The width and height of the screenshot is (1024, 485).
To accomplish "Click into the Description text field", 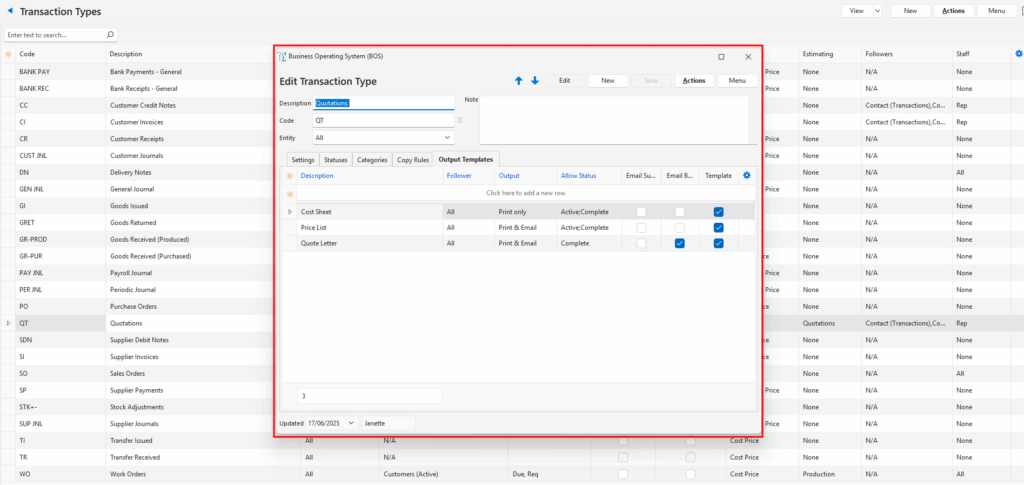I will 383,102.
